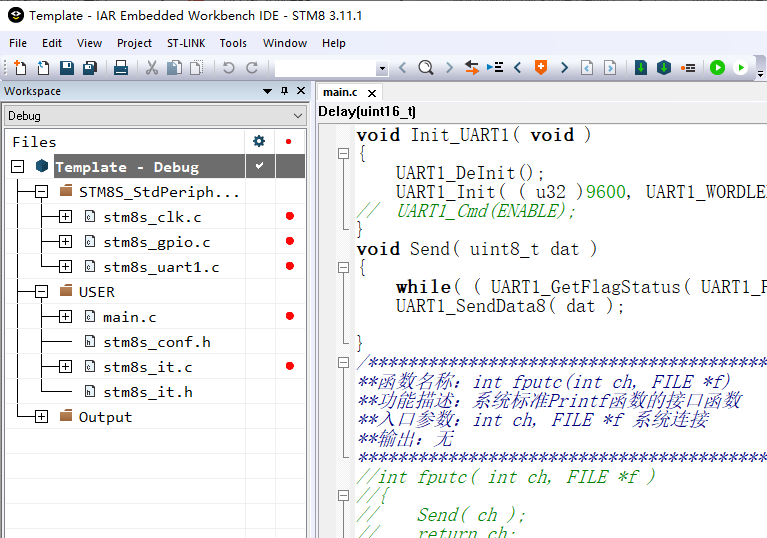Click the Open file toolbar icon

point(44,67)
